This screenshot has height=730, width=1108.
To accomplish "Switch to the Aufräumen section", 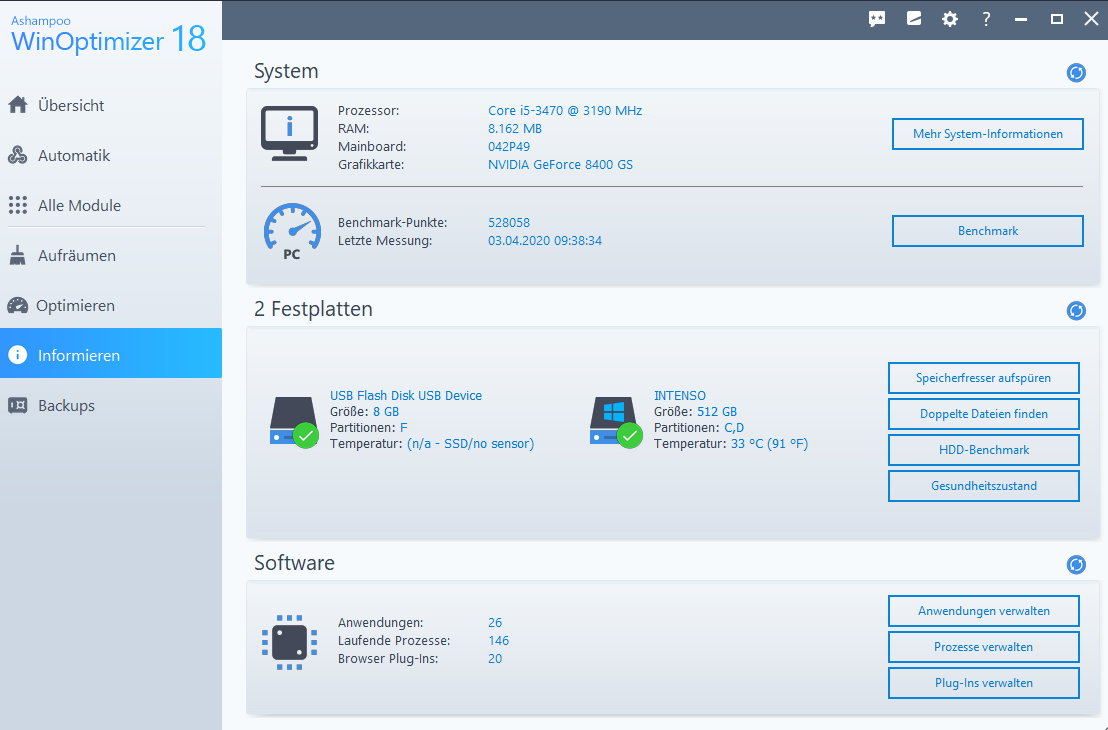I will click(76, 255).
